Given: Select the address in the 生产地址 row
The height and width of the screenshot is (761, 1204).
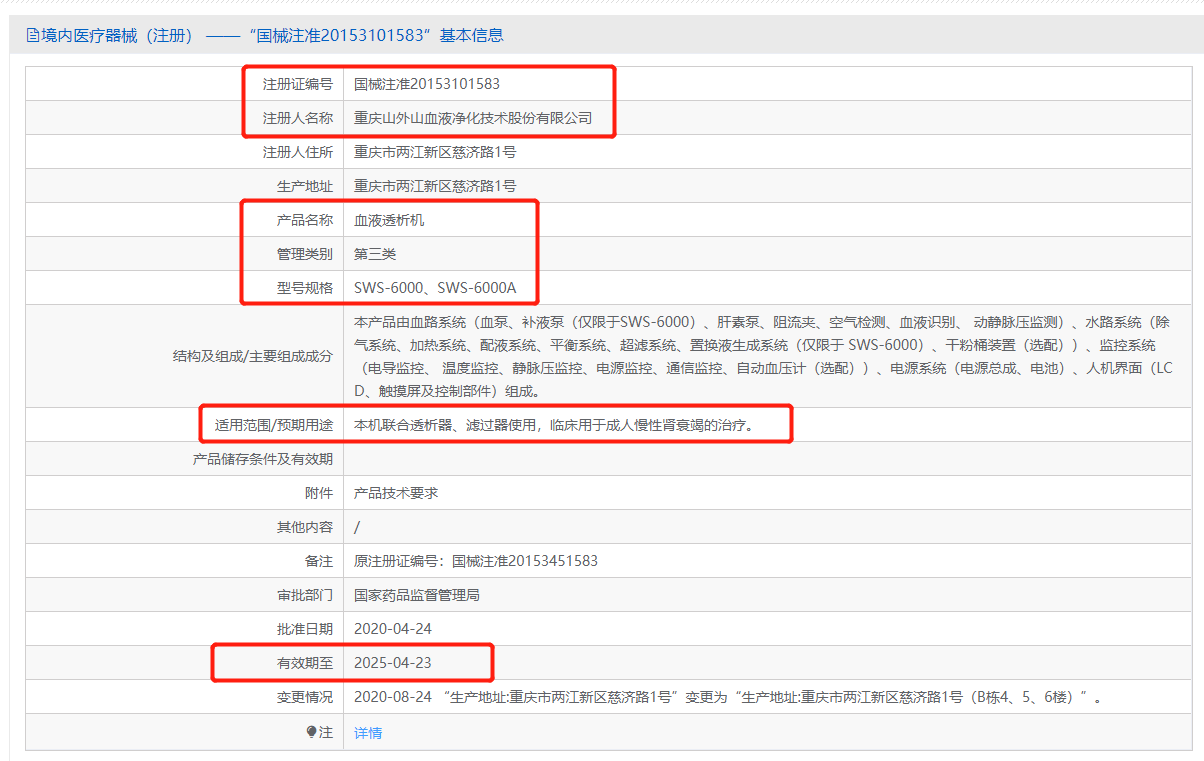Looking at the screenshot, I should pos(435,186).
